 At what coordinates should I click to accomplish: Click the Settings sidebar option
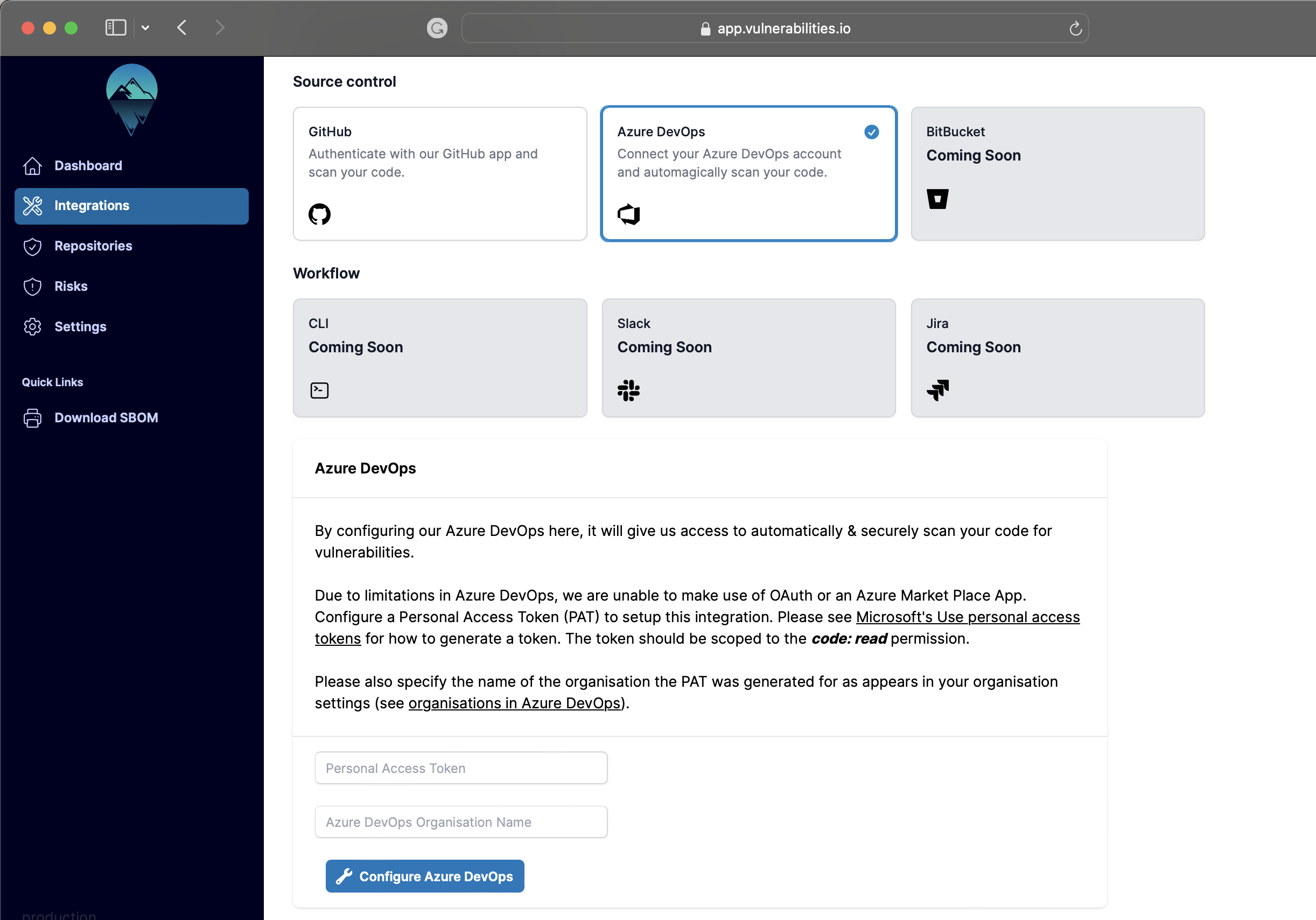[x=80, y=326]
